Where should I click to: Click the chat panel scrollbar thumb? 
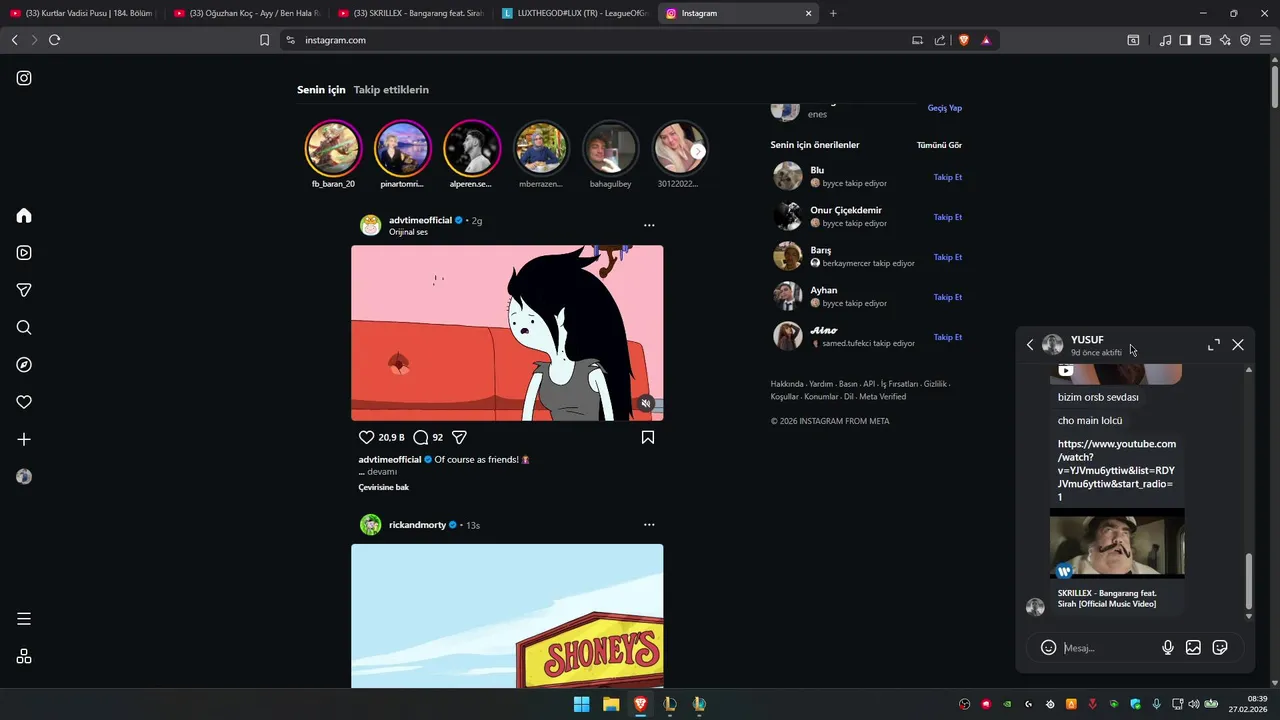pos(1248,581)
